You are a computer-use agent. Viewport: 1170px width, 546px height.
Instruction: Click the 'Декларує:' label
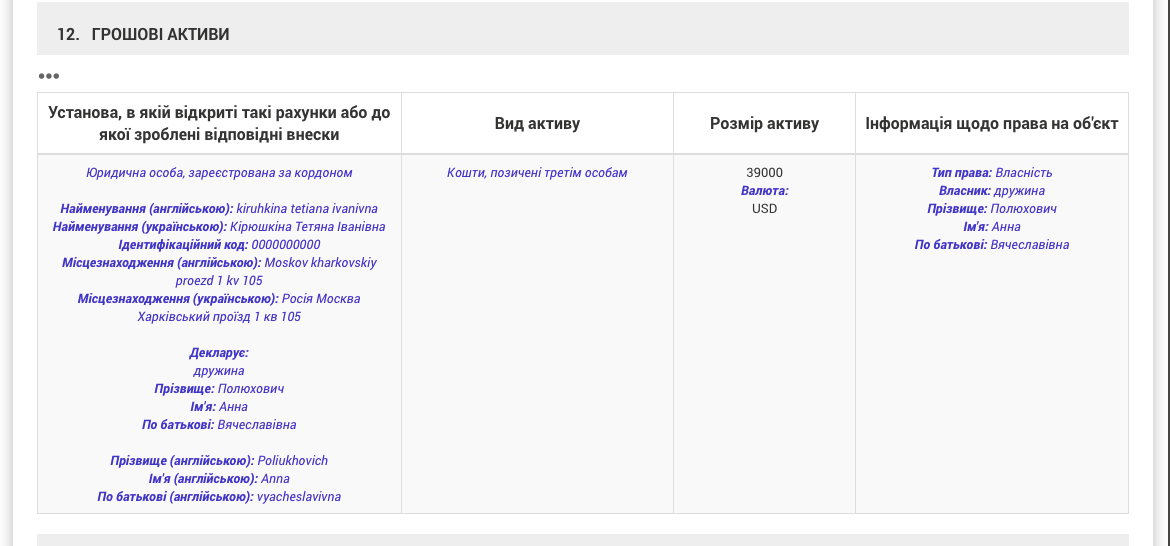tap(219, 353)
